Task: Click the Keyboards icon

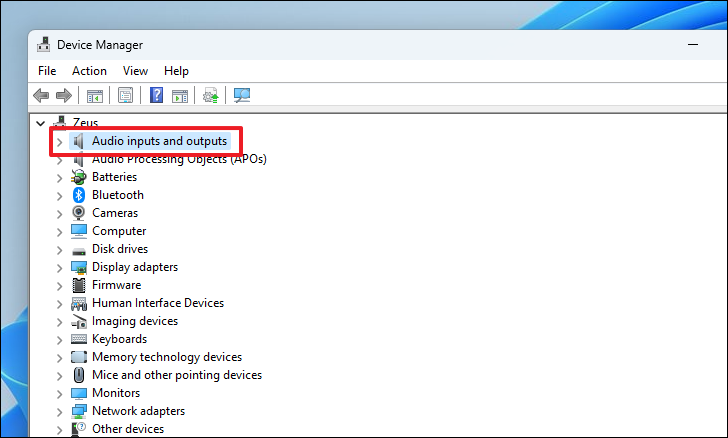Action: (x=79, y=339)
